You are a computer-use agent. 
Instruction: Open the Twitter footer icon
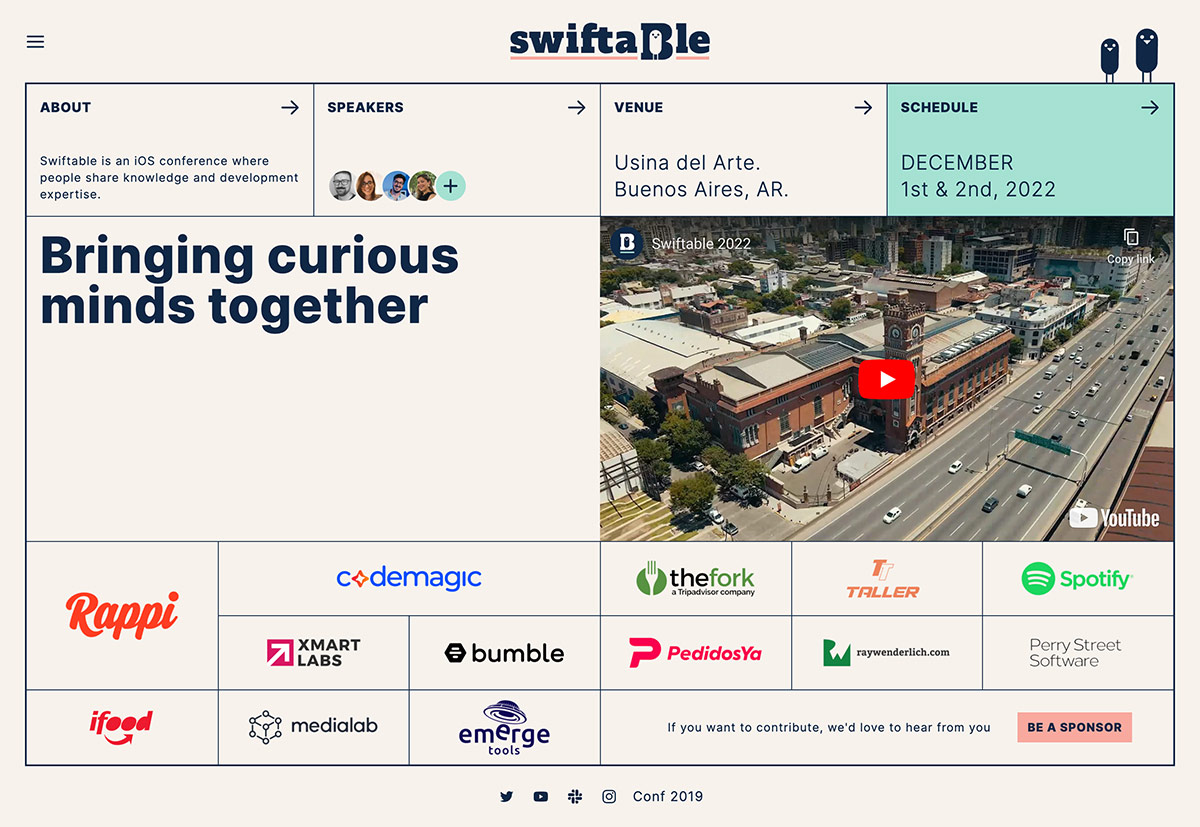[x=506, y=797]
